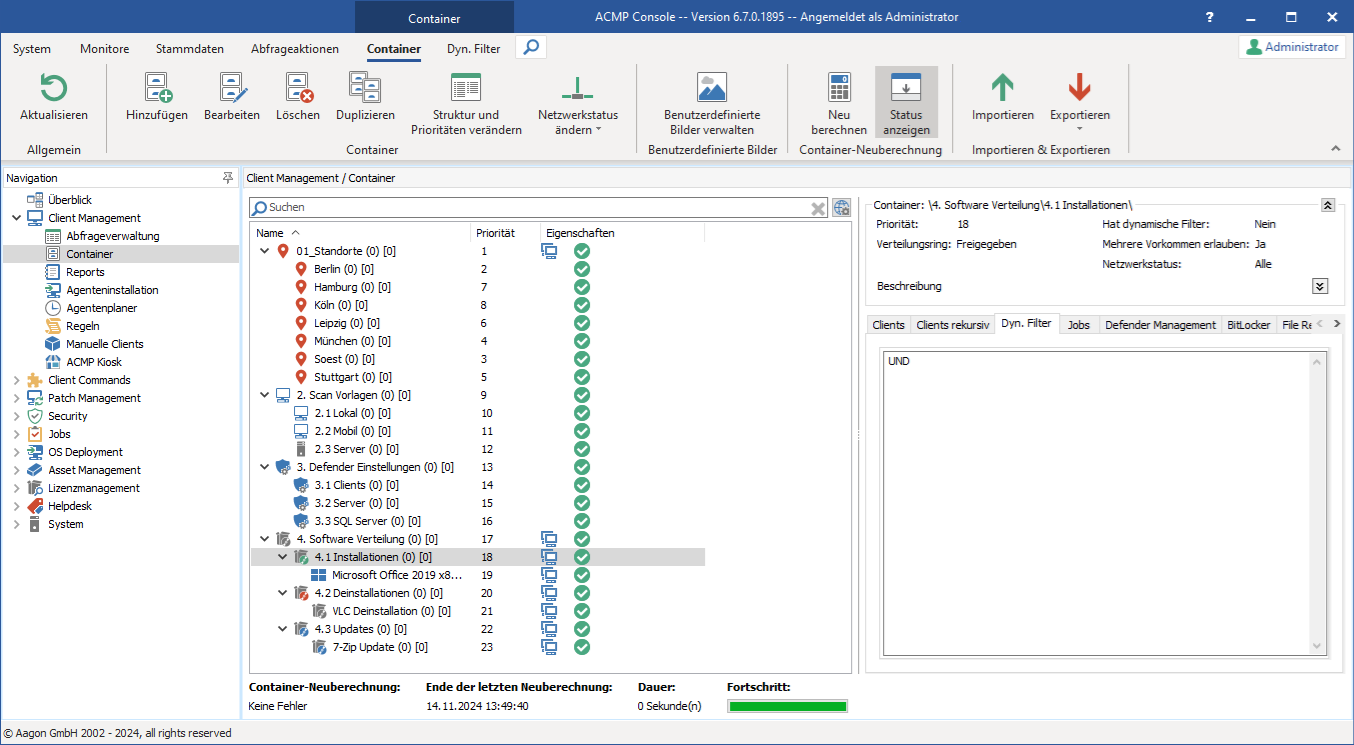Click the Suchen search field
Image resolution: width=1354 pixels, height=745 pixels.
pyautogui.click(x=535, y=207)
